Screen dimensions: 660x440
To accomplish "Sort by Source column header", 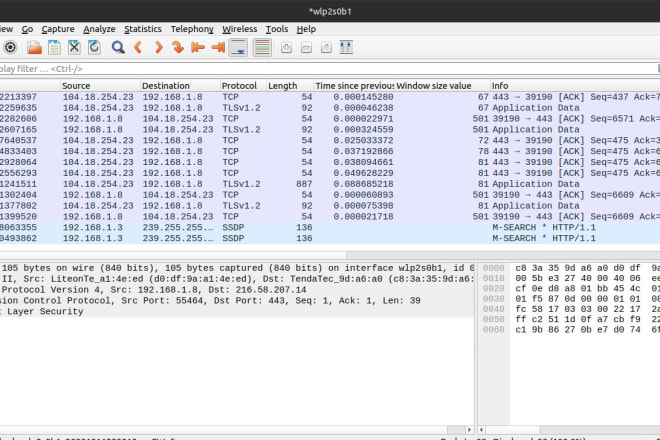I will click(x=100, y=85).
